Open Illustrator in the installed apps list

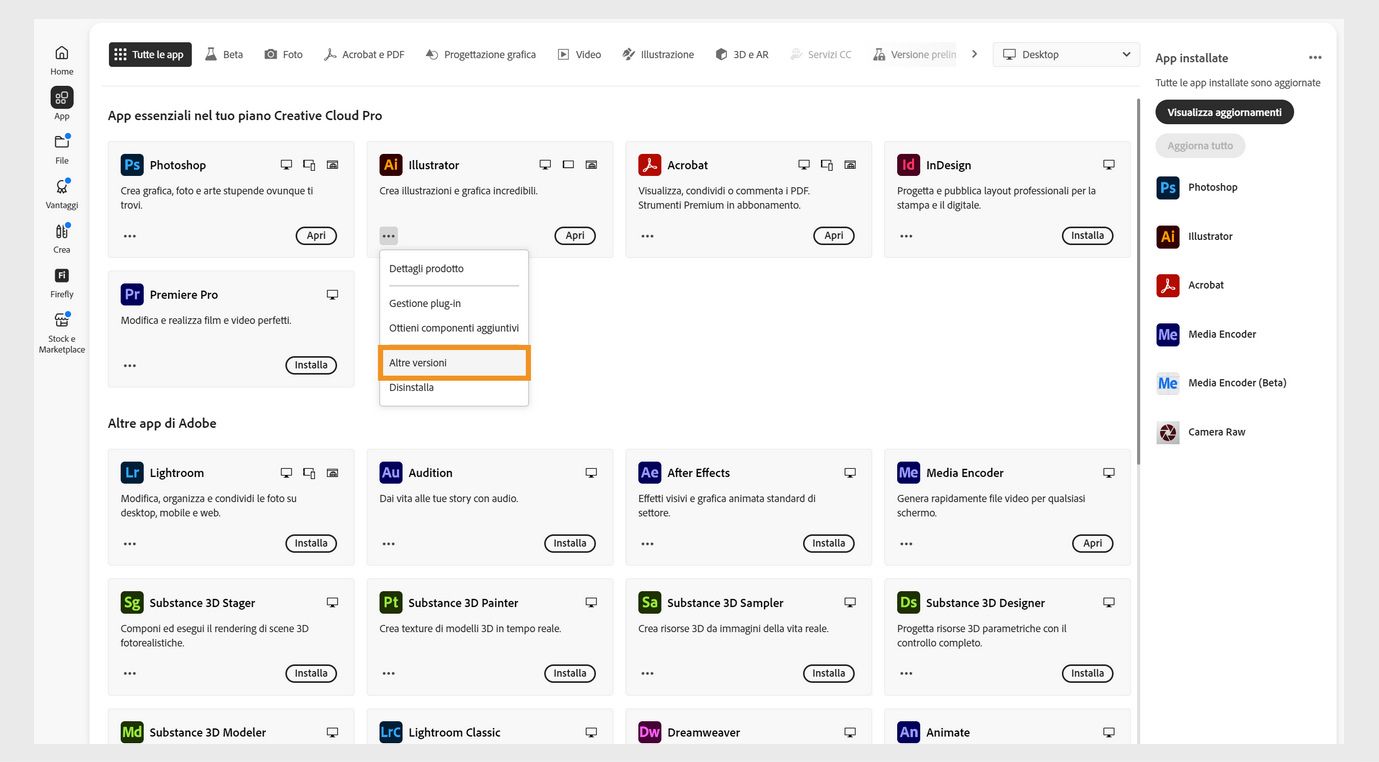click(1195, 237)
